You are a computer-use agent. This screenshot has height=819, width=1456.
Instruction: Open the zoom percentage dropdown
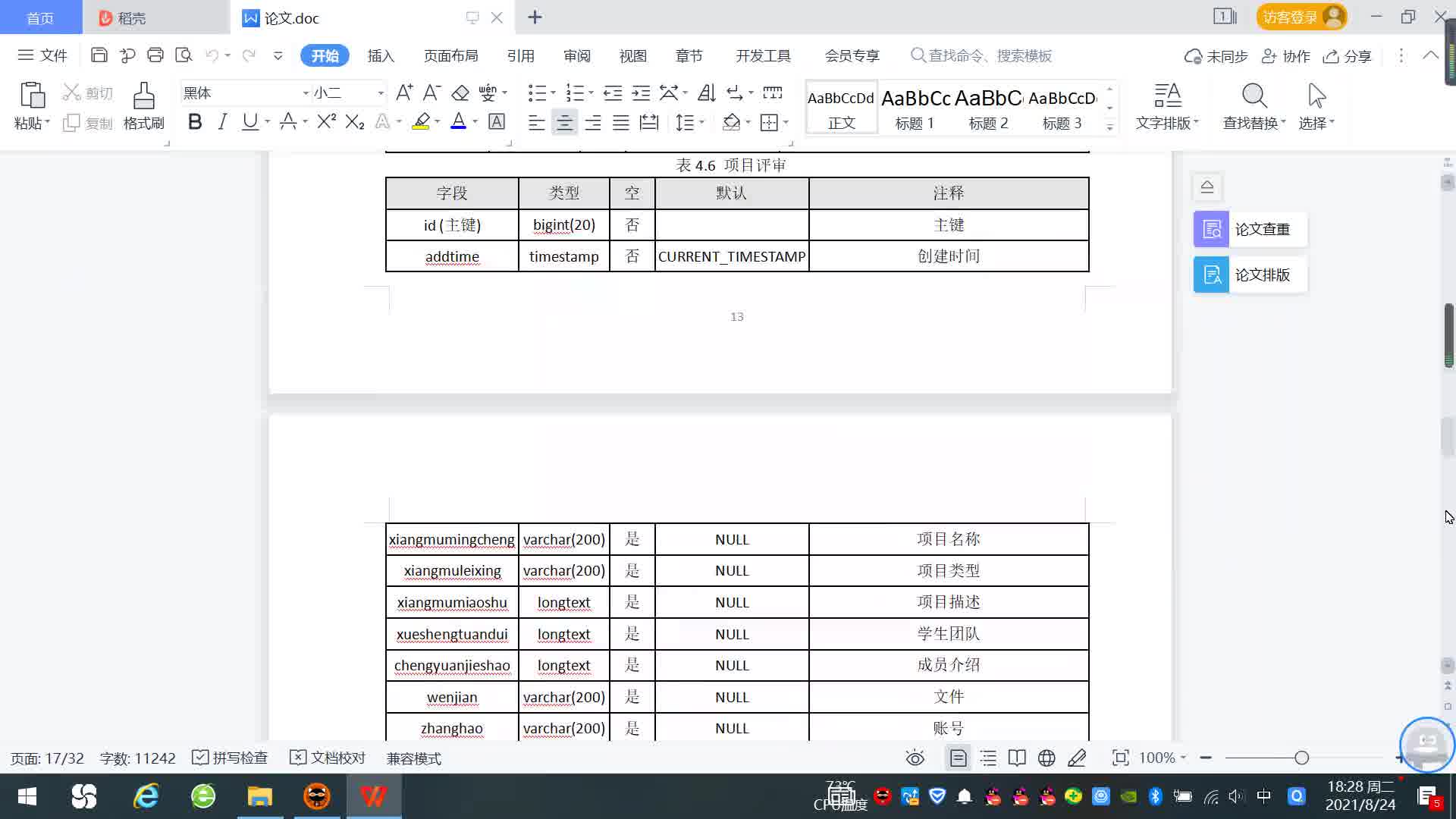(x=1183, y=758)
